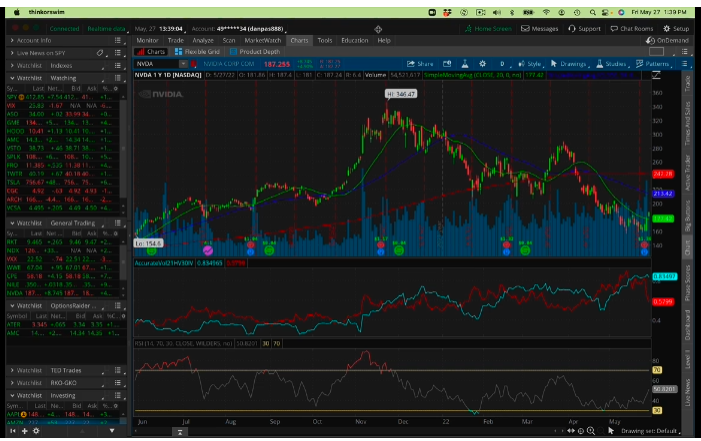Open the Account Info gadget list menu icon

click(x=118, y=40)
